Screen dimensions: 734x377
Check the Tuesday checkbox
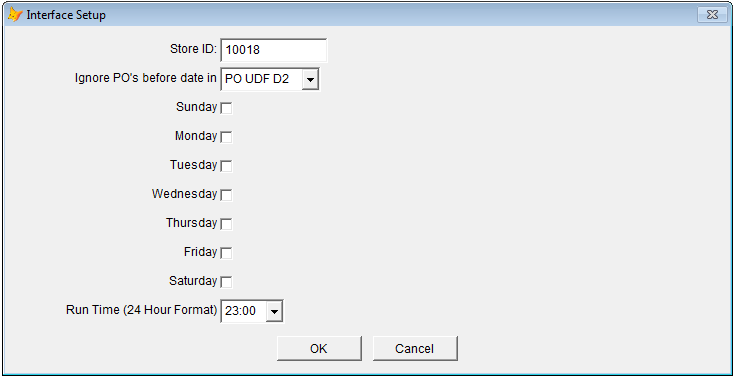[227, 166]
